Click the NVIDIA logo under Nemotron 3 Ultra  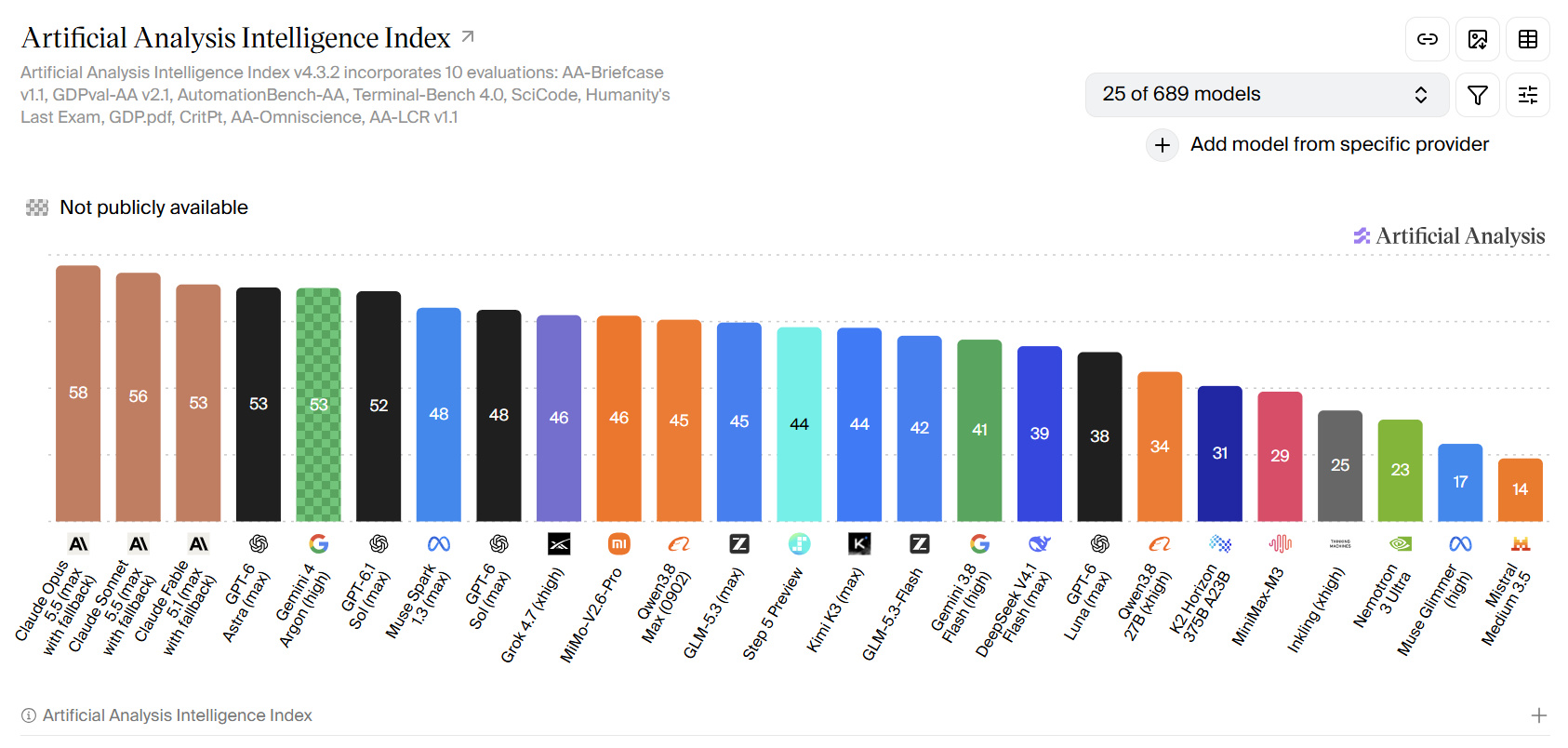coord(1401,543)
